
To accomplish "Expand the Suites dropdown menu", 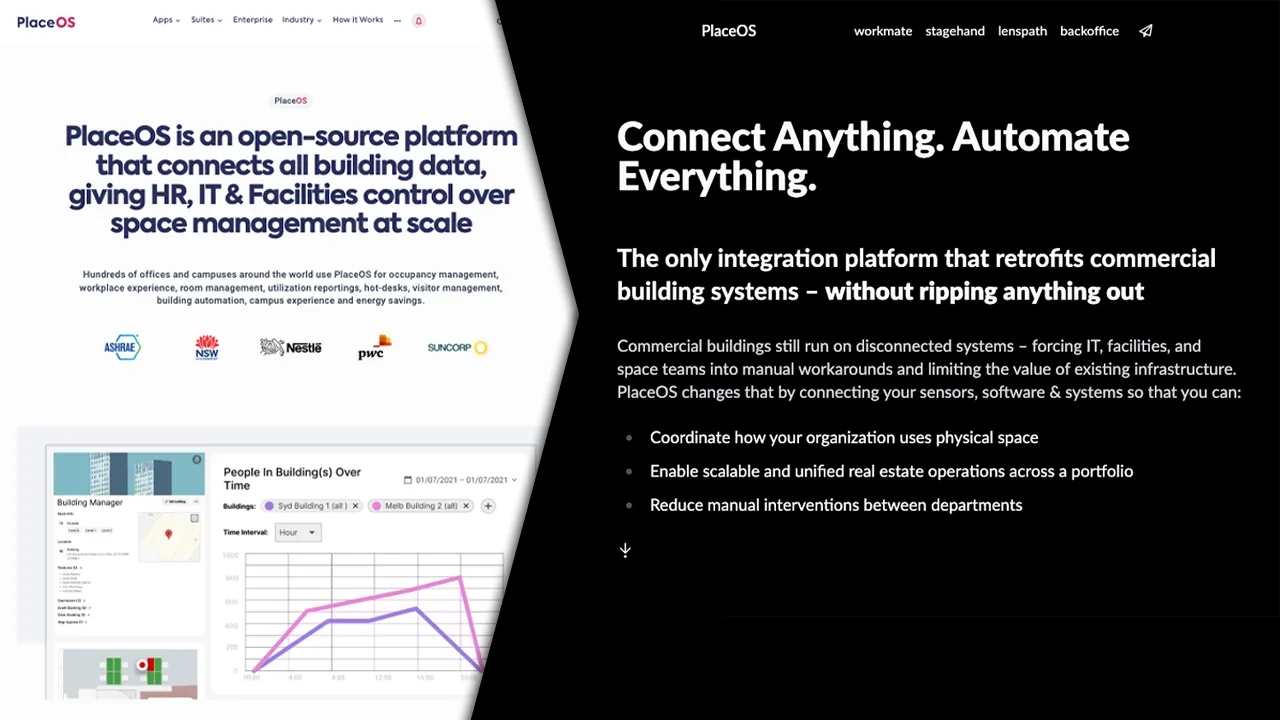I will (x=206, y=20).
